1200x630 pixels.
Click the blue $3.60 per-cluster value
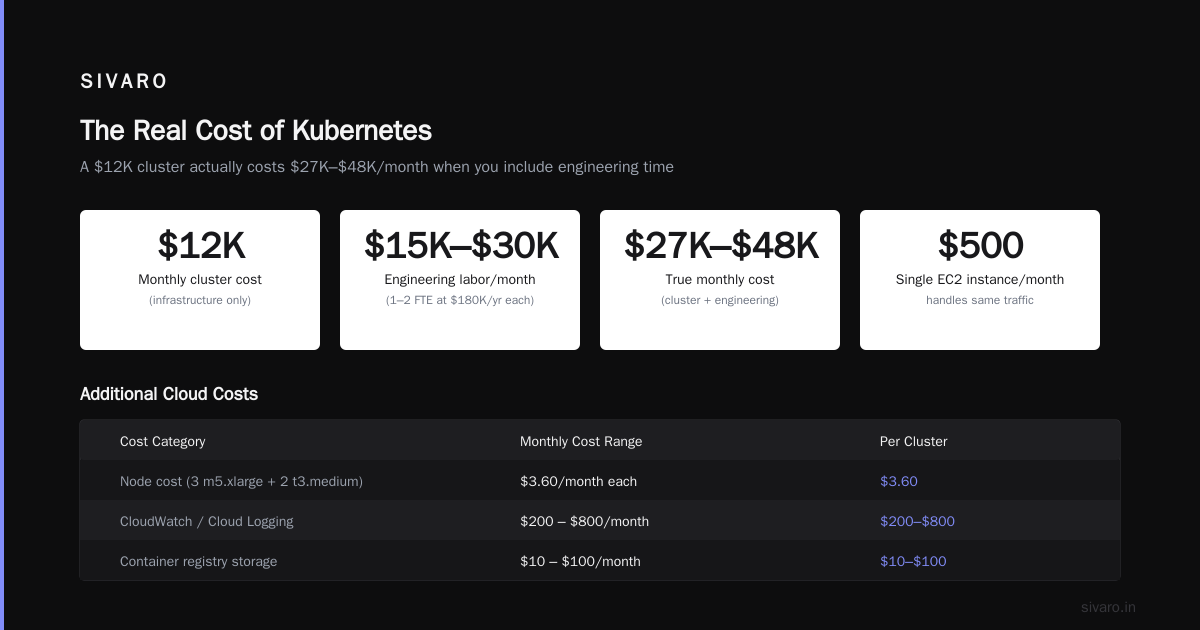click(899, 481)
